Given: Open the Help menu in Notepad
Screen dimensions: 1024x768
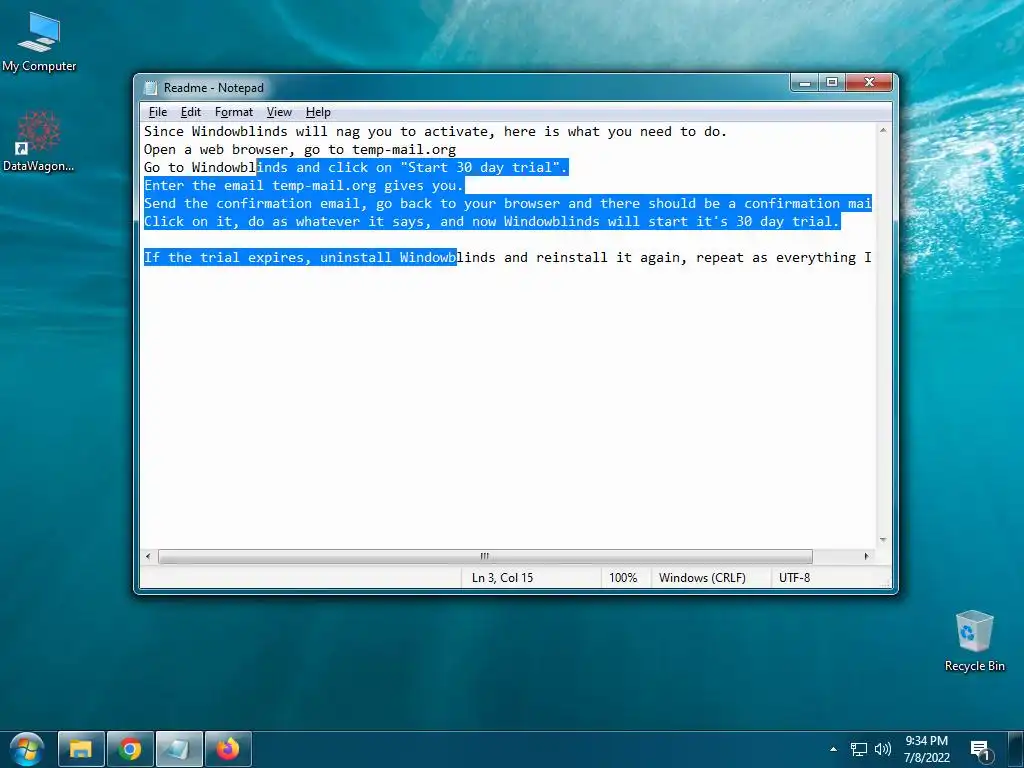Looking at the screenshot, I should [318, 112].
